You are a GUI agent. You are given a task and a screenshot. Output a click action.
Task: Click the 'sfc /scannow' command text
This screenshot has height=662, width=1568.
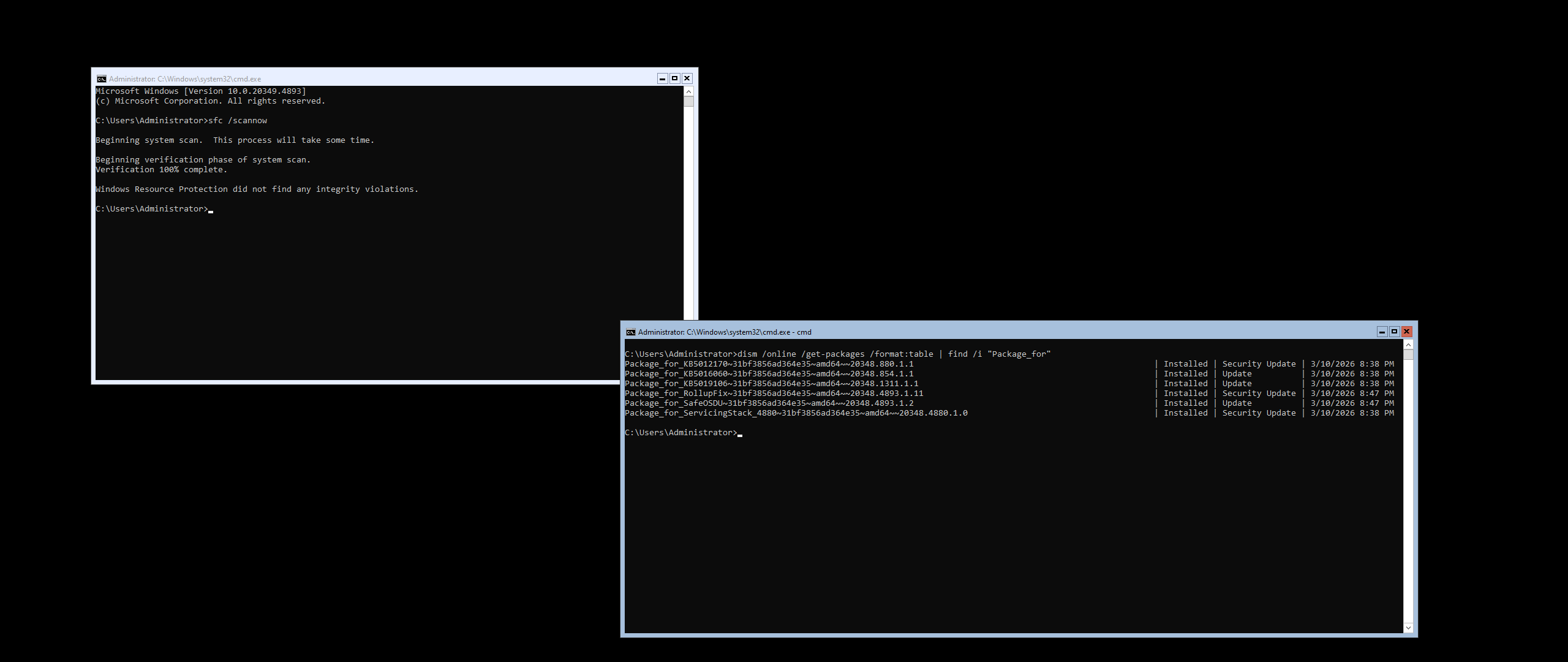click(x=238, y=121)
